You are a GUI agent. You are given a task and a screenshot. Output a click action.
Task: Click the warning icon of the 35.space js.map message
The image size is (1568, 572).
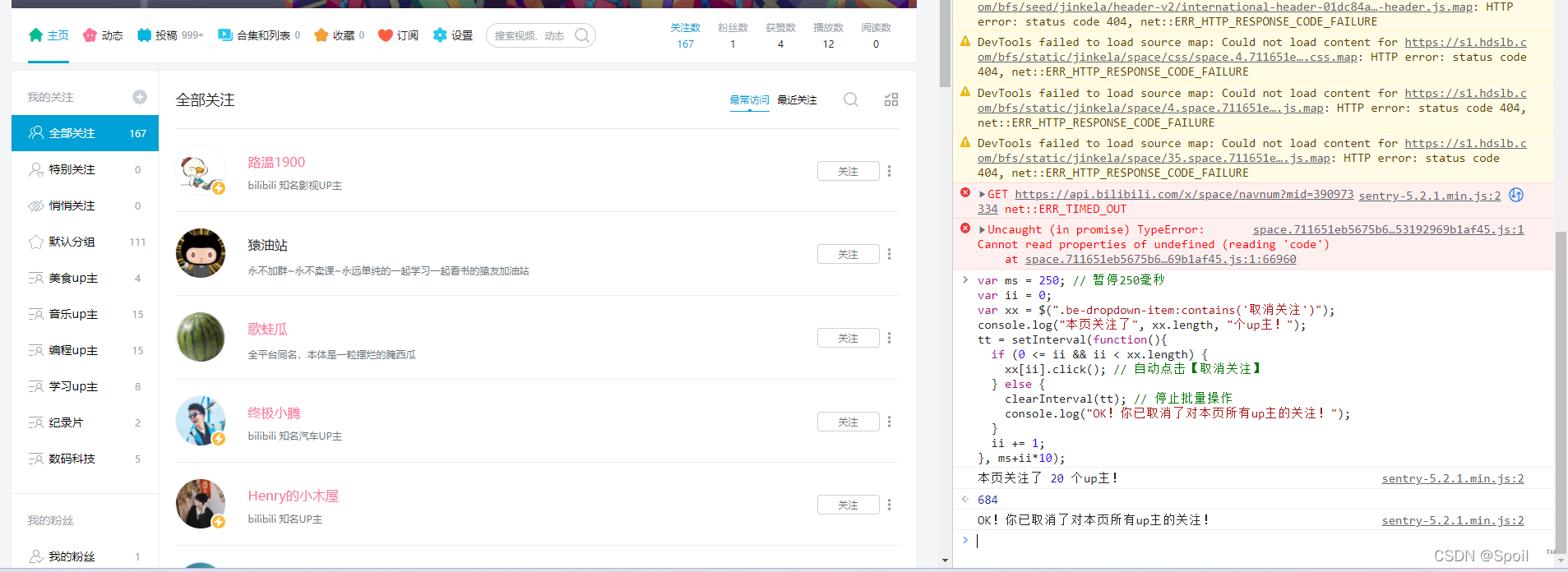[x=965, y=143]
